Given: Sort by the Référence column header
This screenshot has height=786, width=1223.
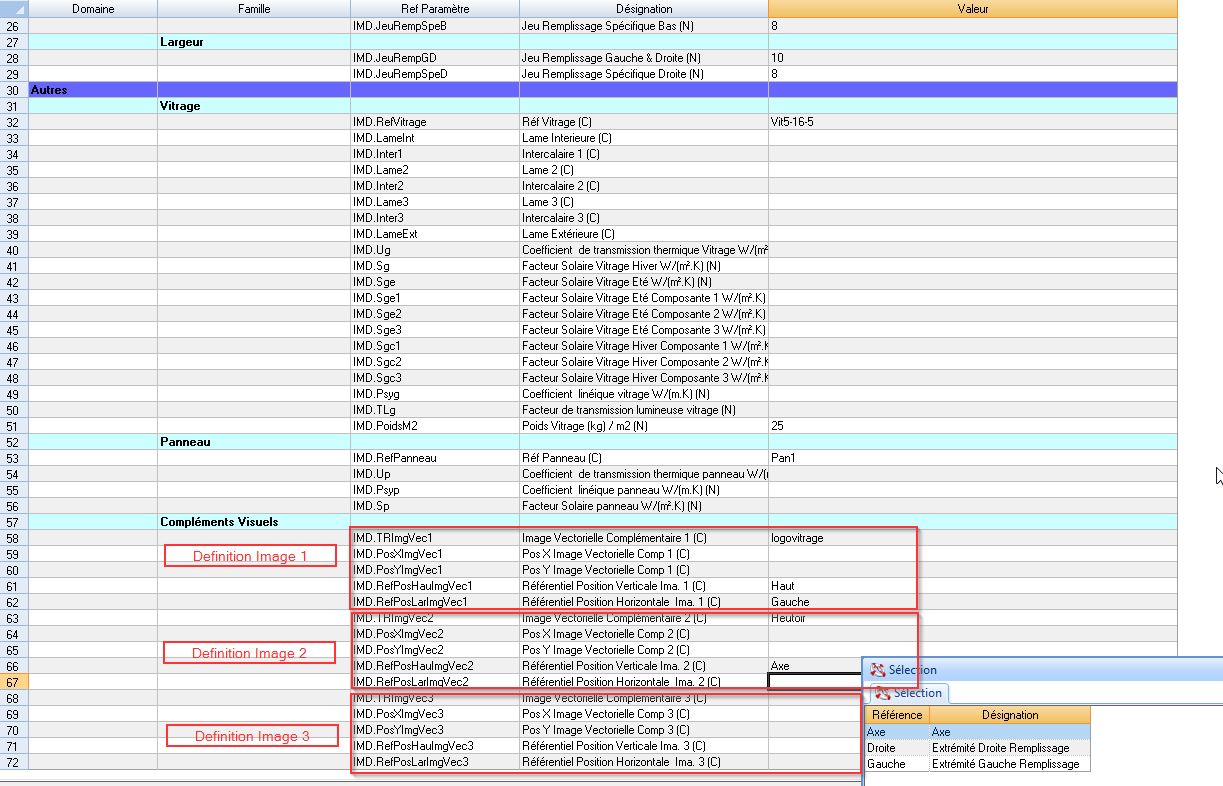Looking at the screenshot, I should coord(897,715).
